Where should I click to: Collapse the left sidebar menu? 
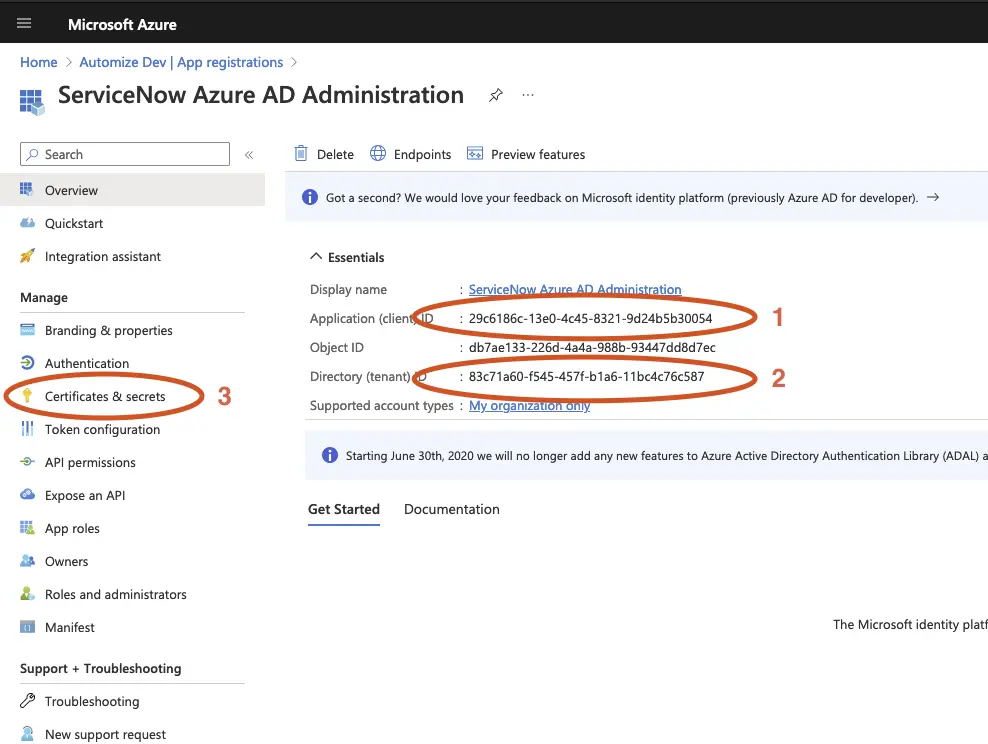point(249,155)
